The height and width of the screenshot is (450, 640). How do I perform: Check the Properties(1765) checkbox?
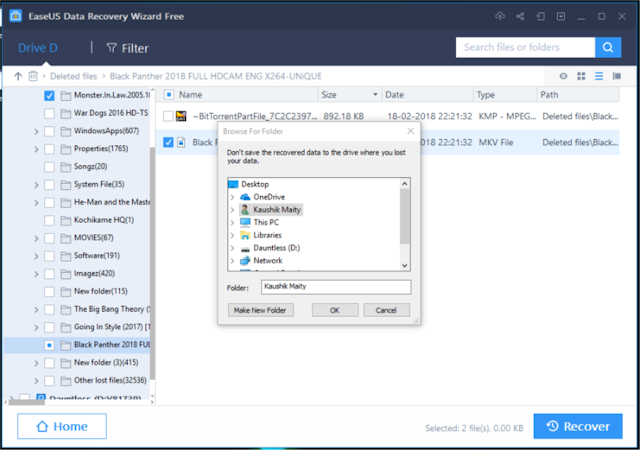[x=49, y=149]
